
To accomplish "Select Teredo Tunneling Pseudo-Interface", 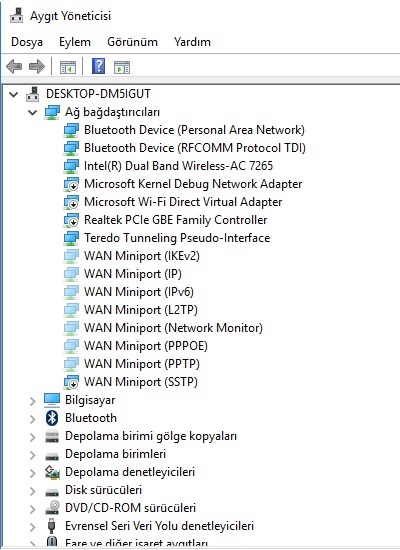I will pos(177,238).
